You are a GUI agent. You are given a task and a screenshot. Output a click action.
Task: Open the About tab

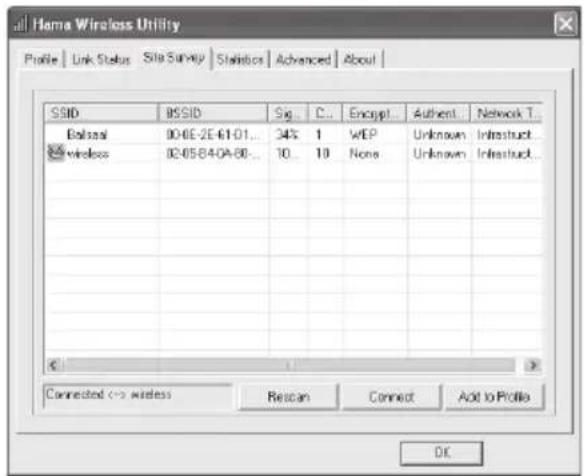click(x=360, y=59)
